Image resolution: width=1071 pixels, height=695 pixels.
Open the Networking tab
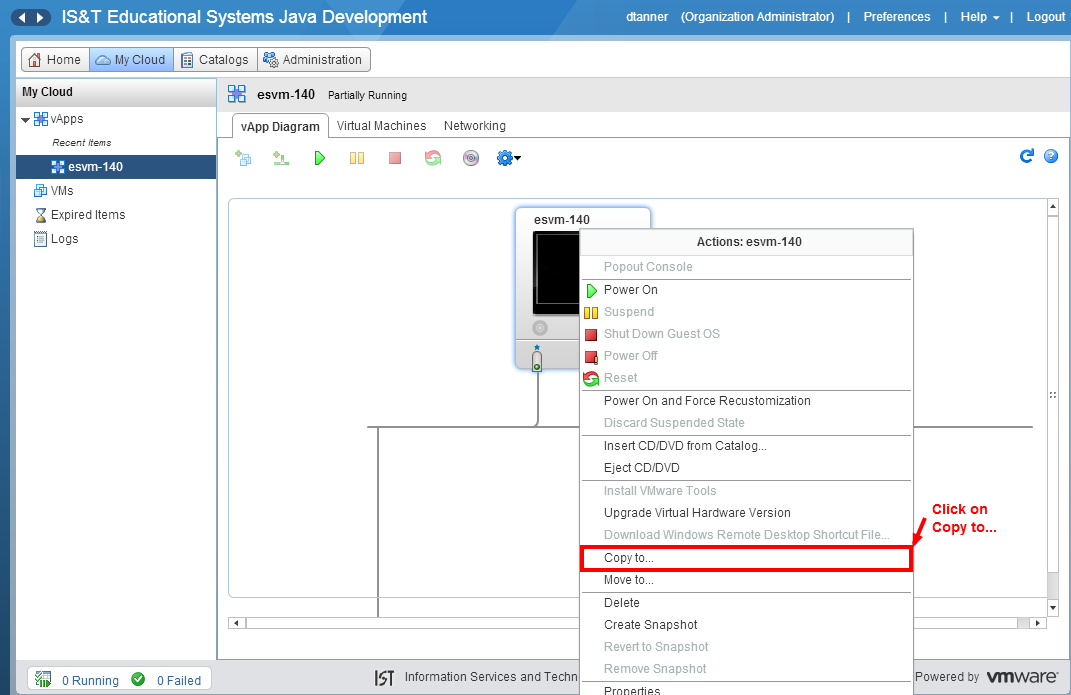475,126
